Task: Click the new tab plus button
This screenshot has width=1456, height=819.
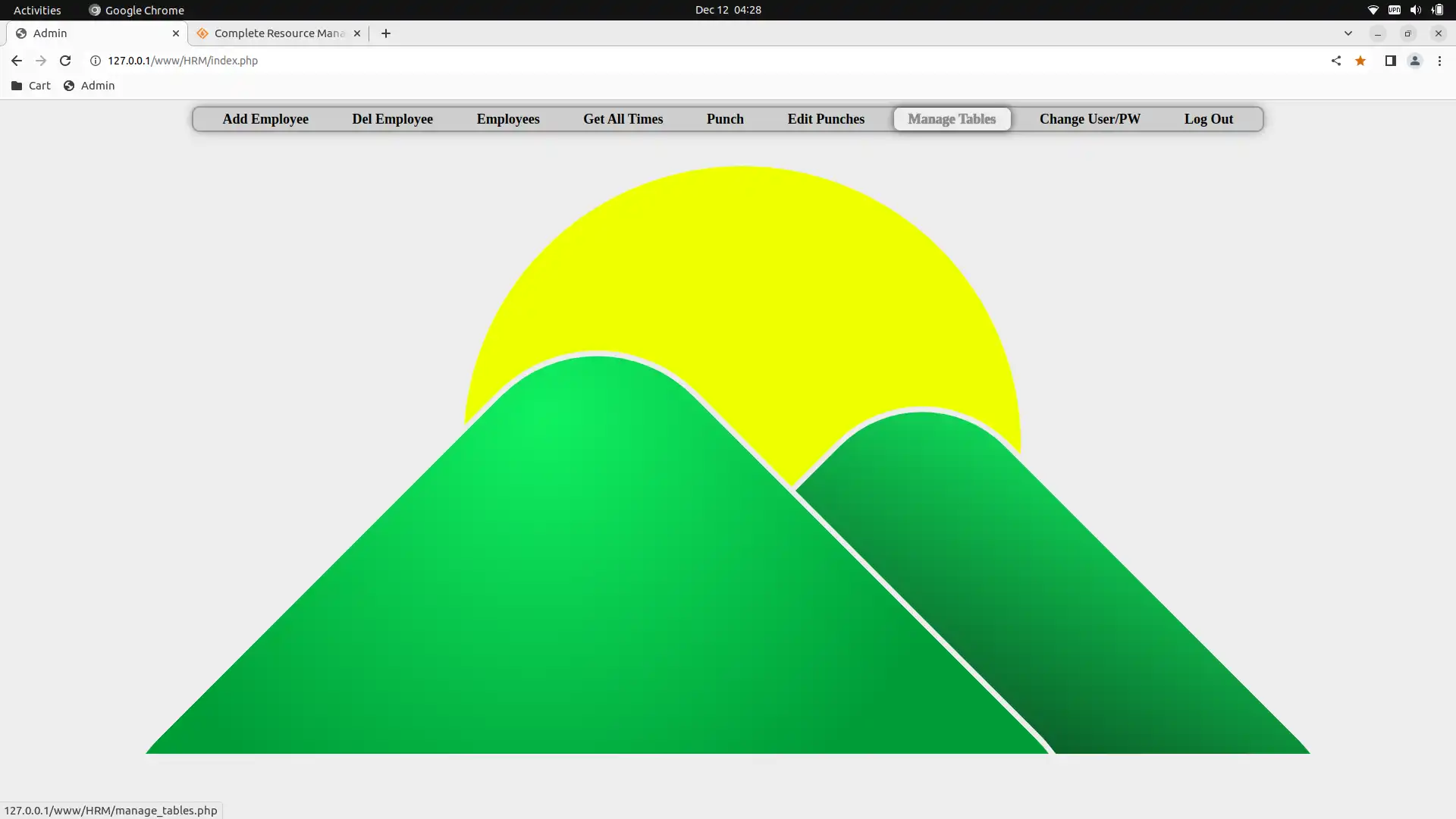Action: (387, 33)
